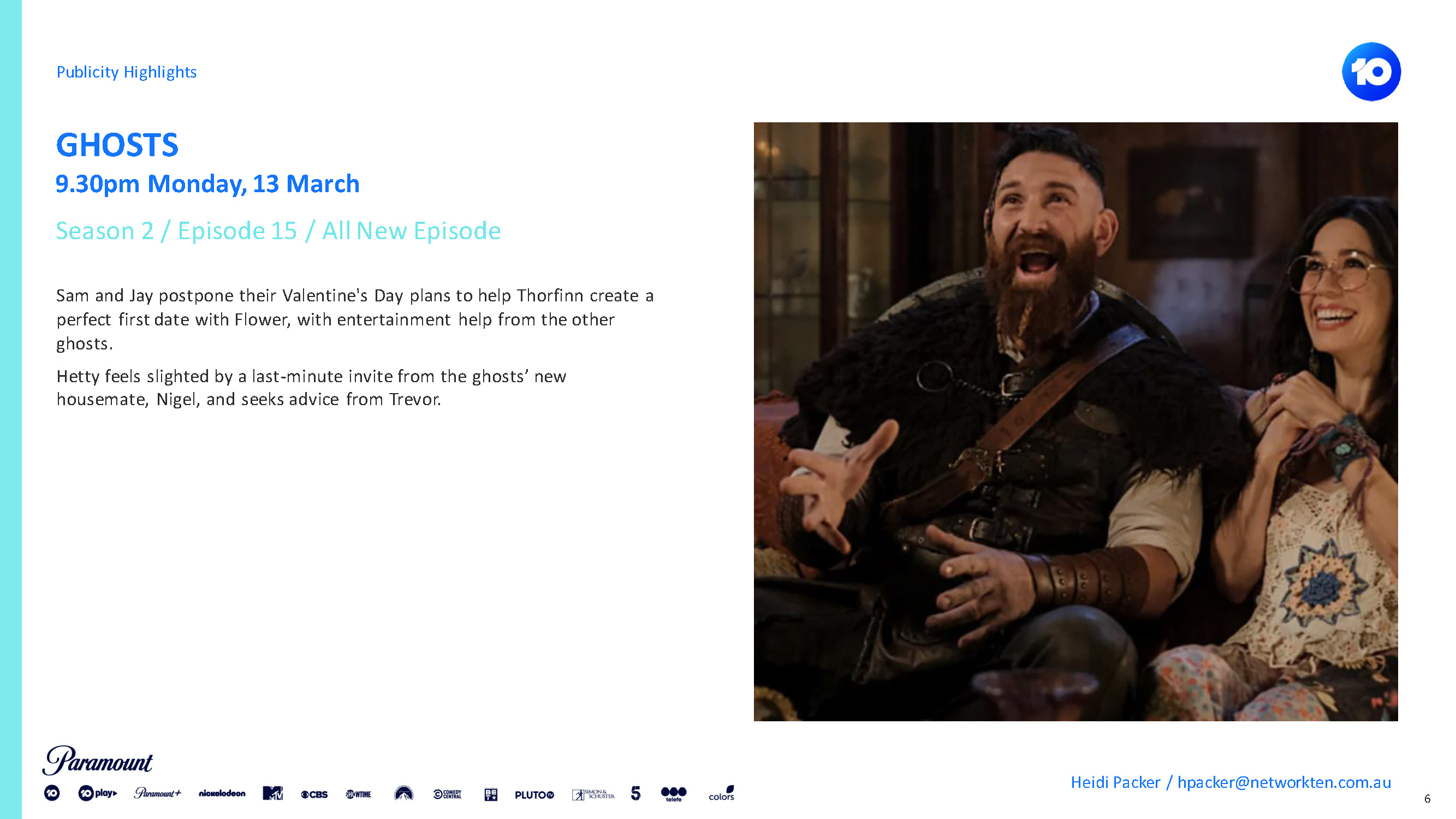Click the blue Network 10 logo top right

tap(1371, 72)
